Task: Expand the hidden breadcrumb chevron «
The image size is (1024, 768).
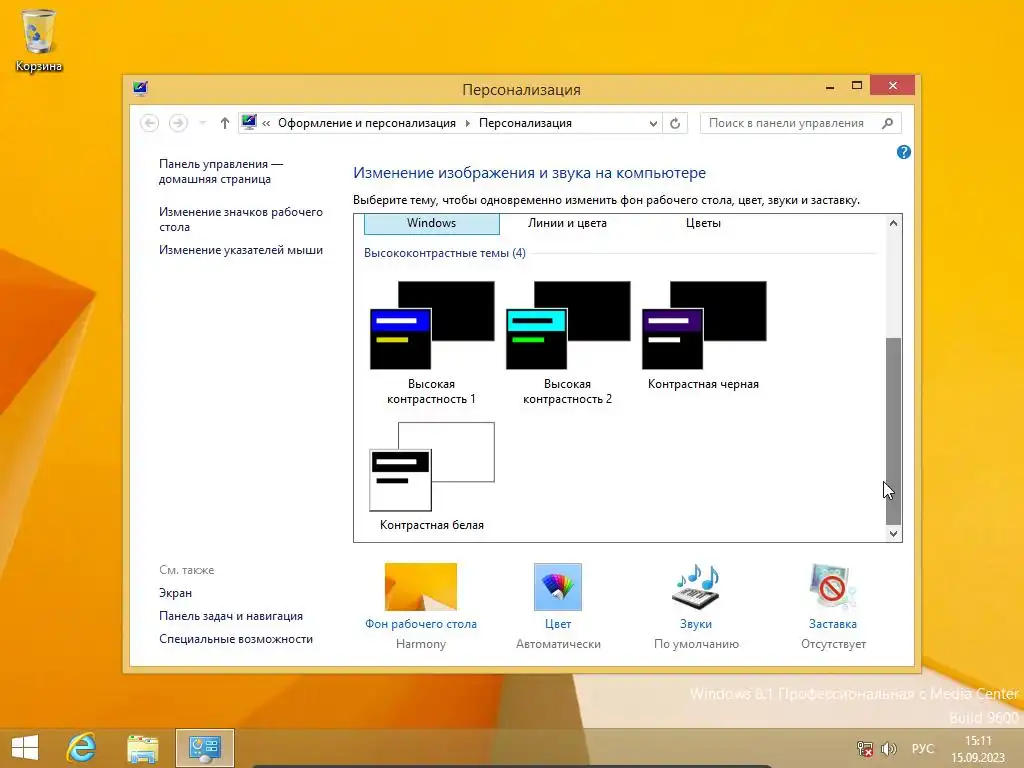Action: point(266,123)
